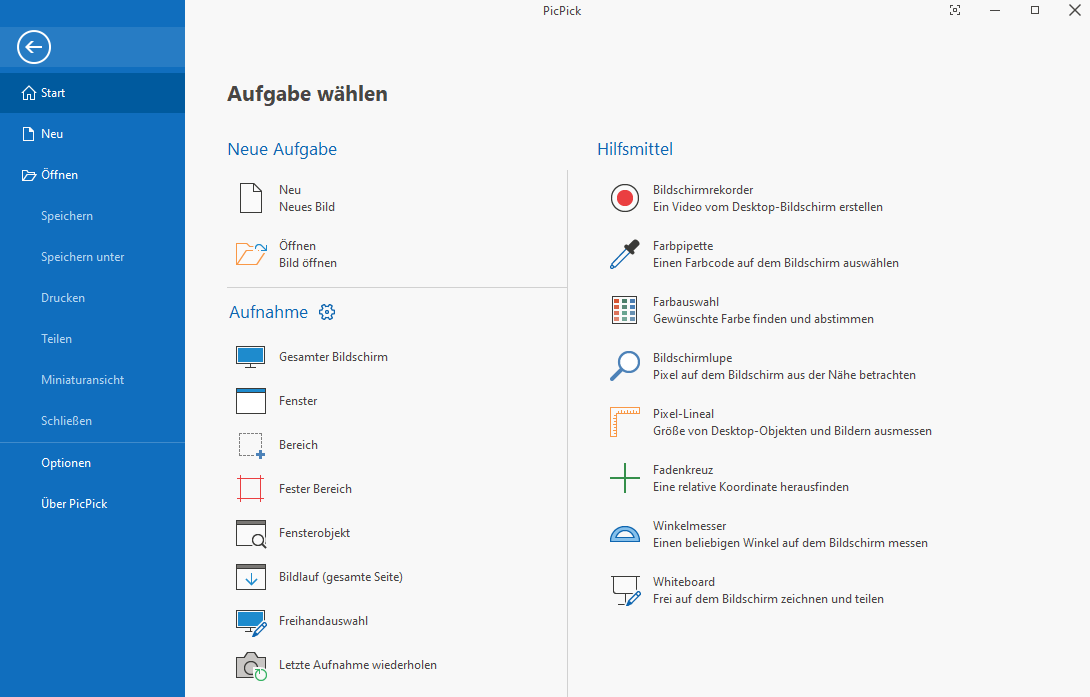The width and height of the screenshot is (1090, 697).
Task: Open Pixel-Lineal via its title text
Action: [683, 414]
